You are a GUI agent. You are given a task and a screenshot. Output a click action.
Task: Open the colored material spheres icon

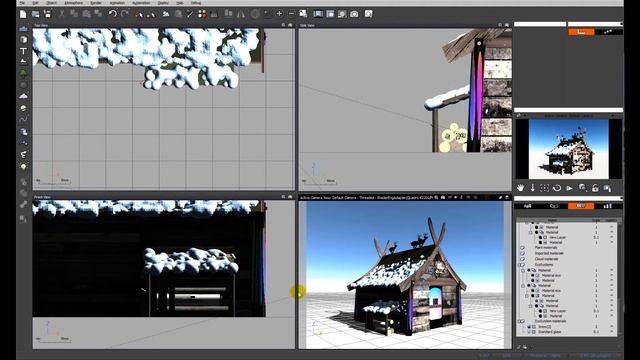(202, 14)
